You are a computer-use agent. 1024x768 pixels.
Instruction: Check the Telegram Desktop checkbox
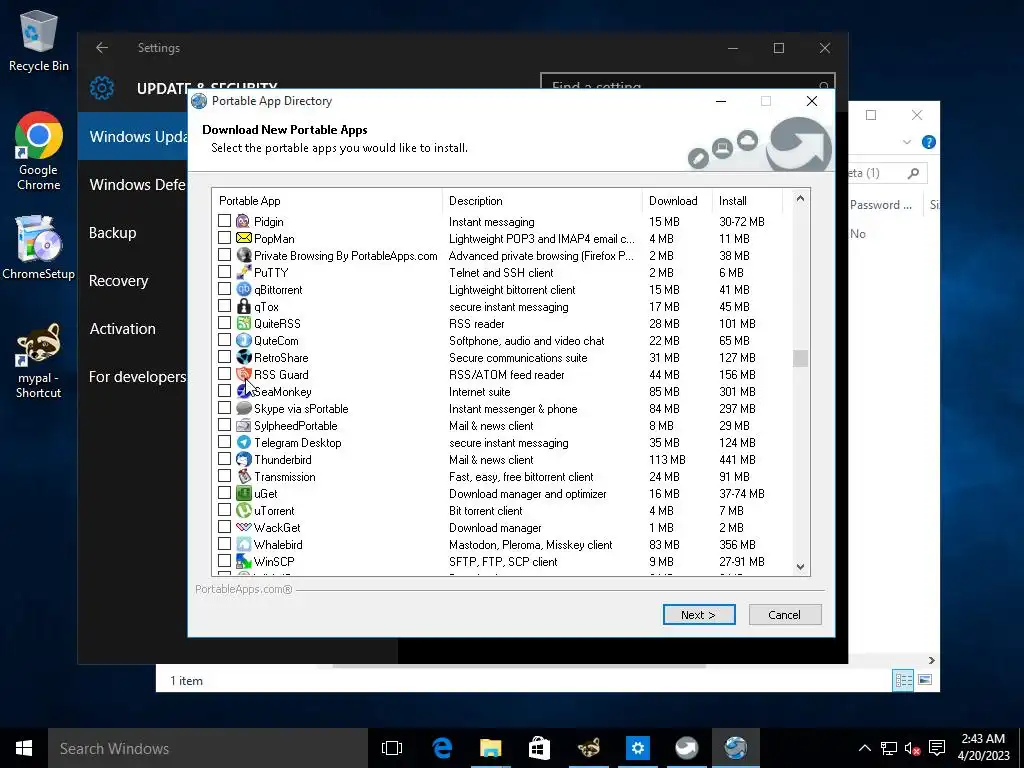(x=224, y=441)
